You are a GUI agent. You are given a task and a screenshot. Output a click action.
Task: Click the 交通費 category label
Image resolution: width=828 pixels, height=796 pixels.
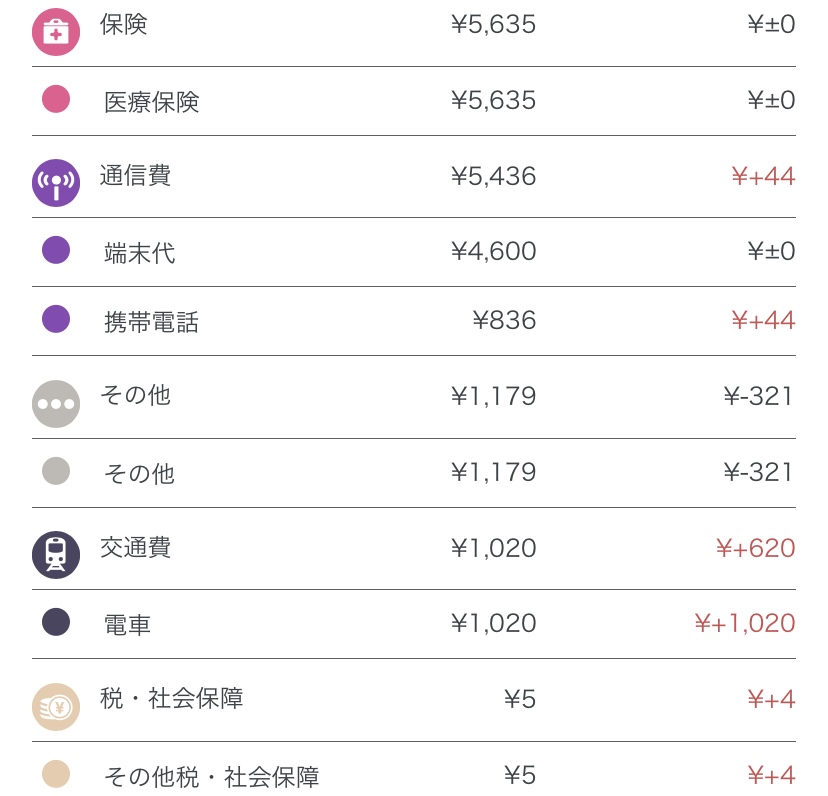136,548
